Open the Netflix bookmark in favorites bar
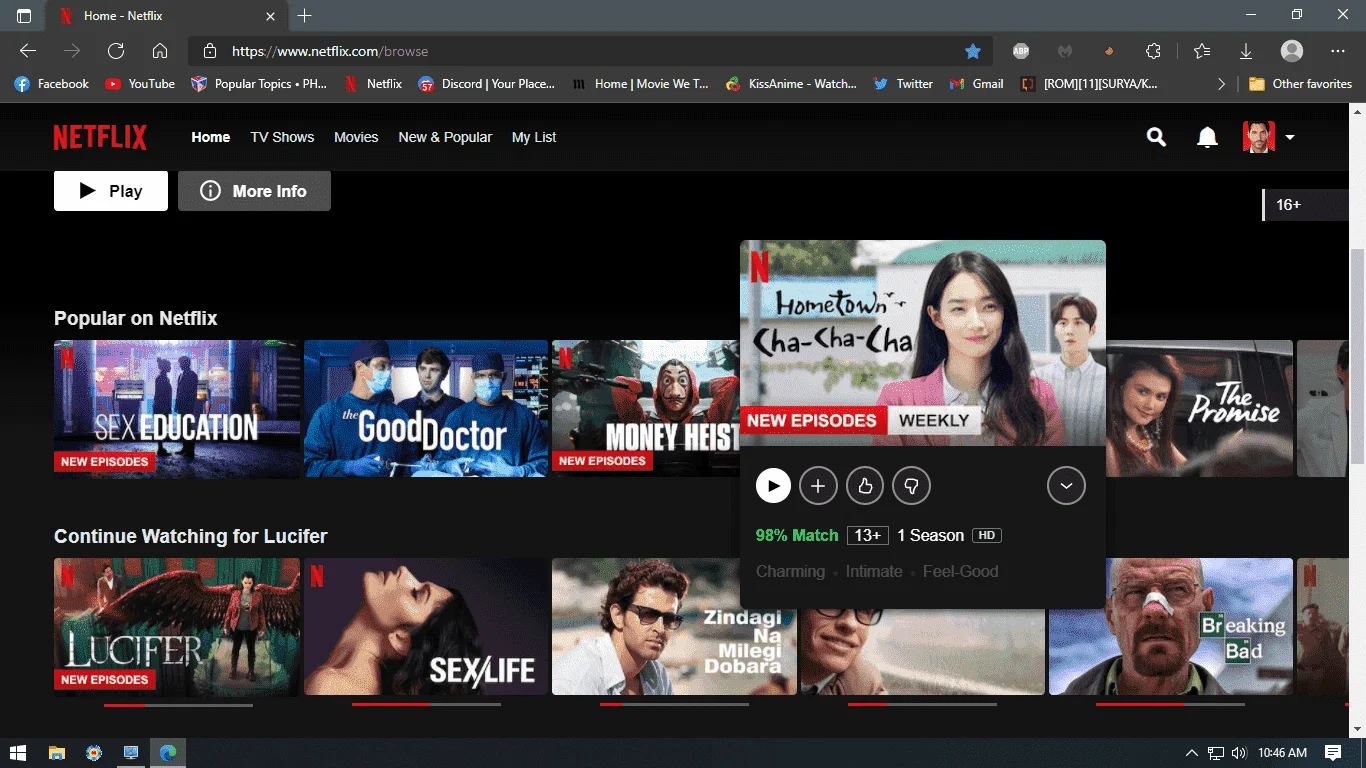The width and height of the screenshot is (1366, 768). tap(373, 84)
